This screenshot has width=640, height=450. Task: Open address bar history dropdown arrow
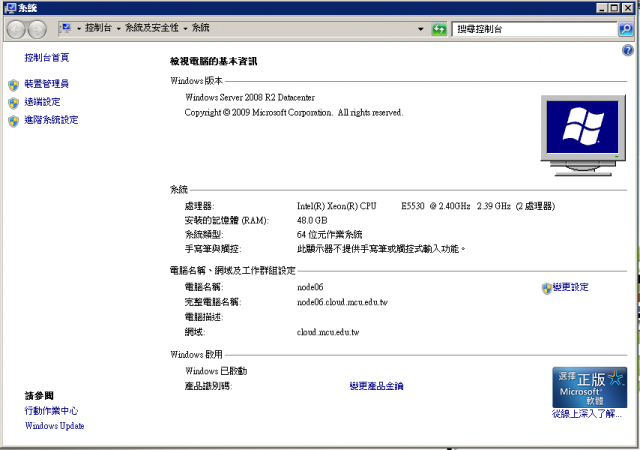(x=420, y=29)
